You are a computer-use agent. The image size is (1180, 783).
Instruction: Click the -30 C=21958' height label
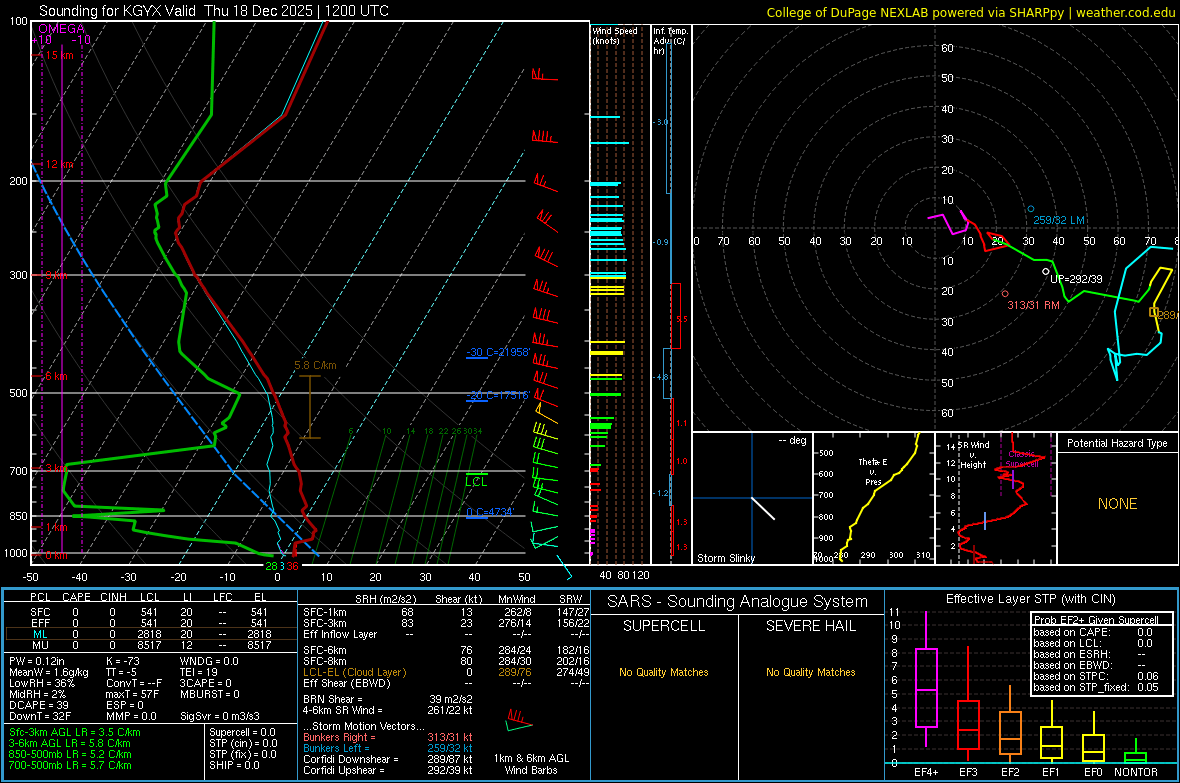click(498, 352)
